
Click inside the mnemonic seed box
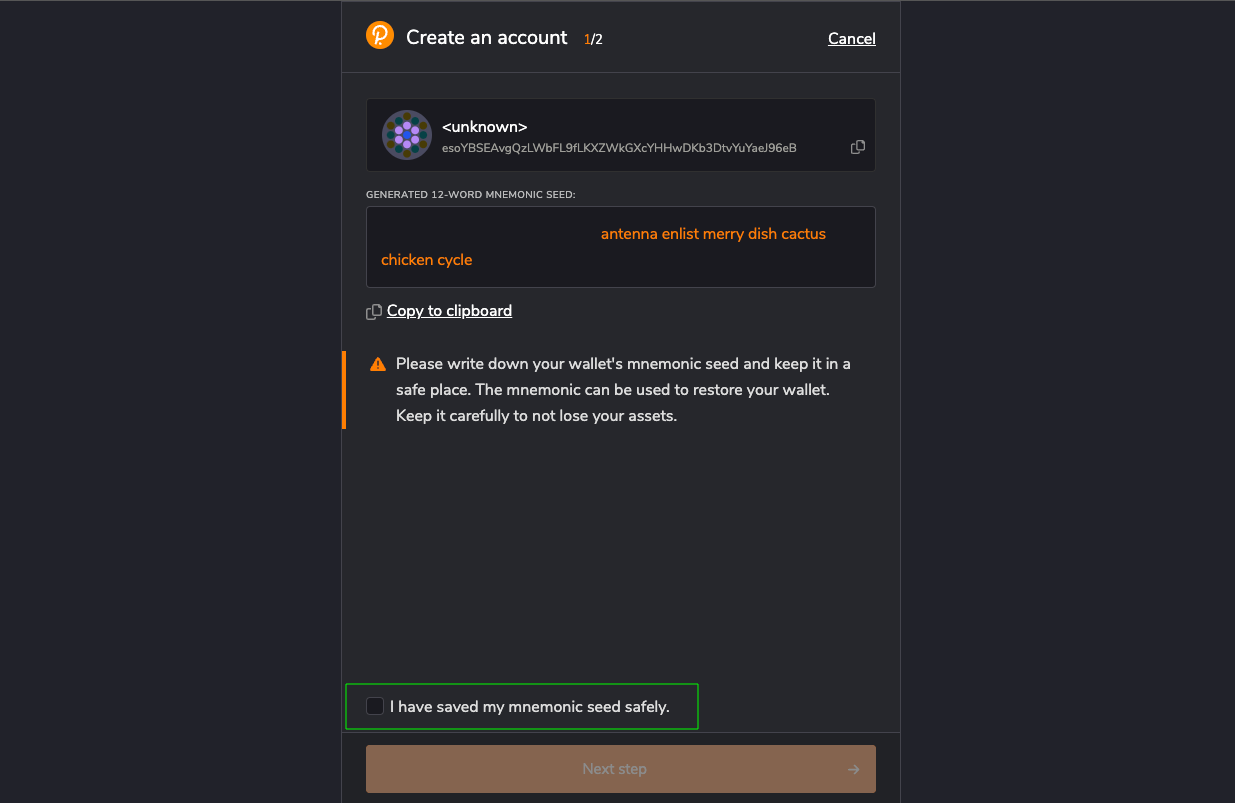point(620,247)
